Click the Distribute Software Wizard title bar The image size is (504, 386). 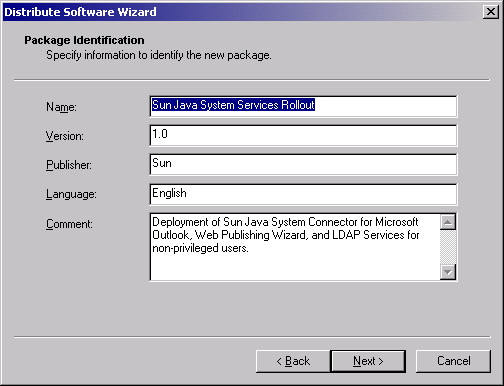coord(242,12)
